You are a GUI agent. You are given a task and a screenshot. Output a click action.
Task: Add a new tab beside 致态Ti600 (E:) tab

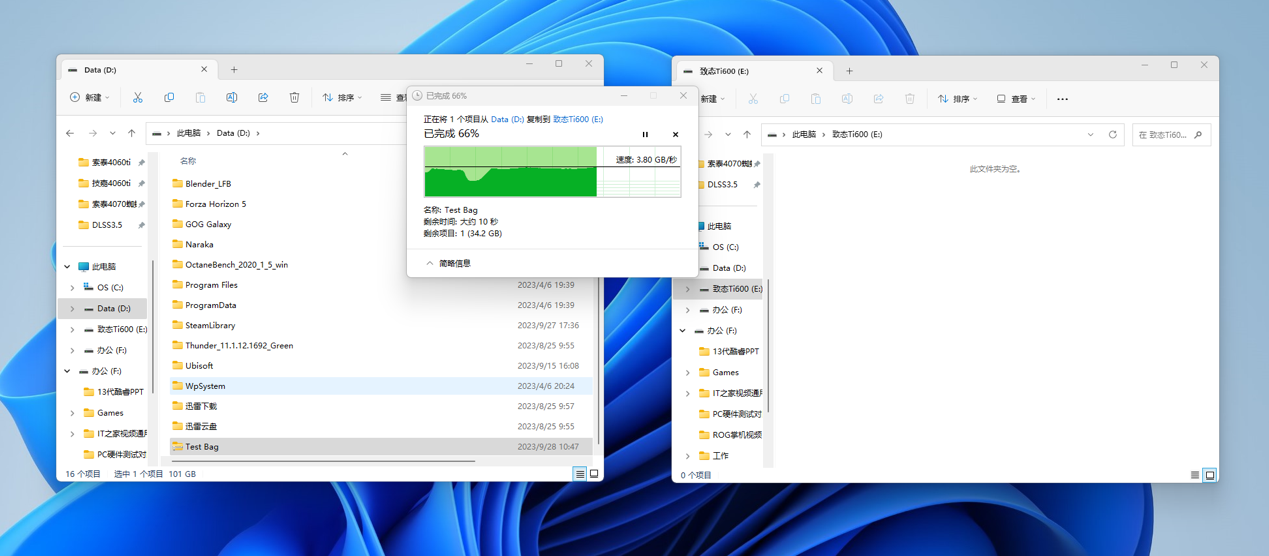click(x=849, y=71)
